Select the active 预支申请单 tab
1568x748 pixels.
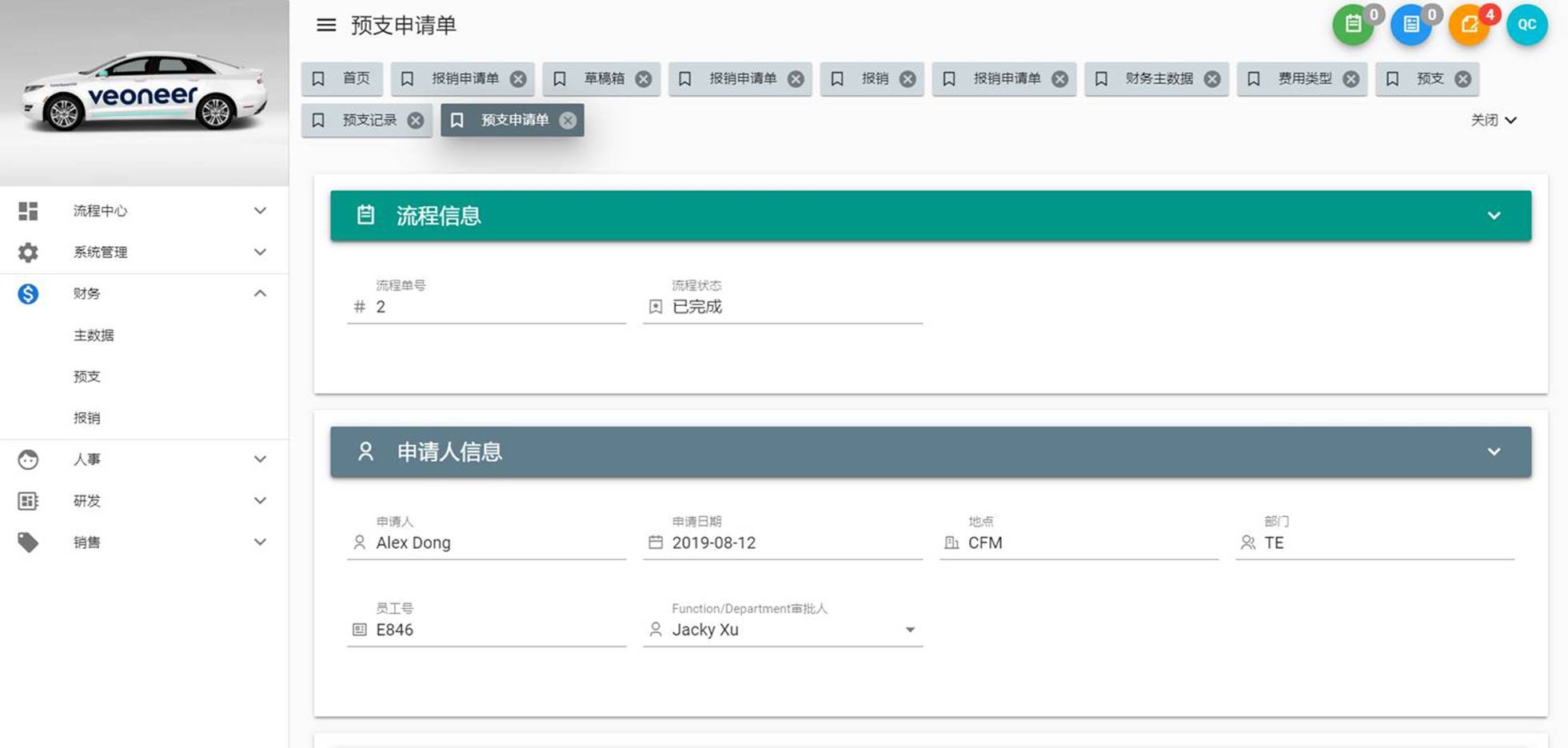[x=514, y=121]
